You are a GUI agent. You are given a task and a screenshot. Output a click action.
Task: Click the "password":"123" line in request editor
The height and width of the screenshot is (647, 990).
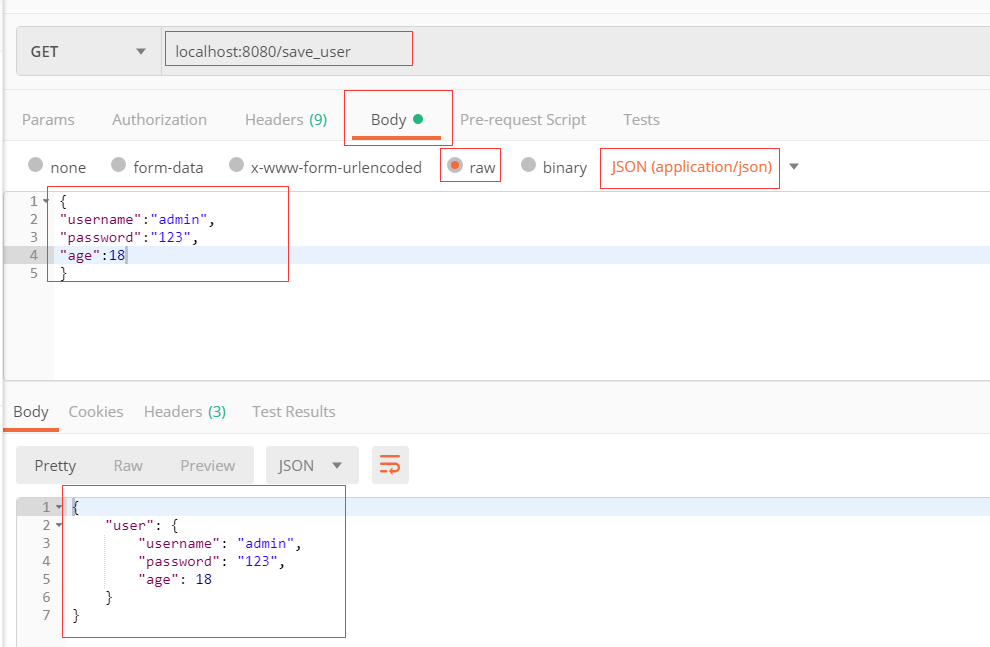[x=129, y=237]
